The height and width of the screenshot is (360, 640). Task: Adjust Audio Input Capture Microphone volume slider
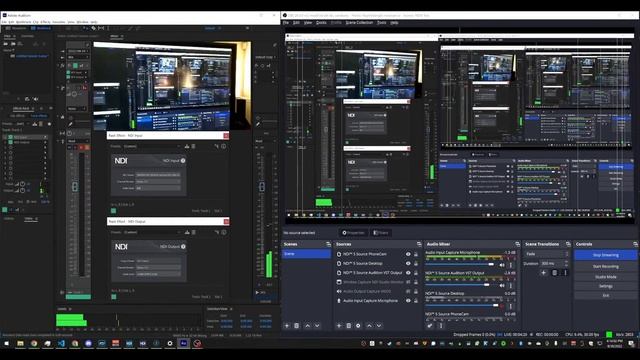pos(460,265)
